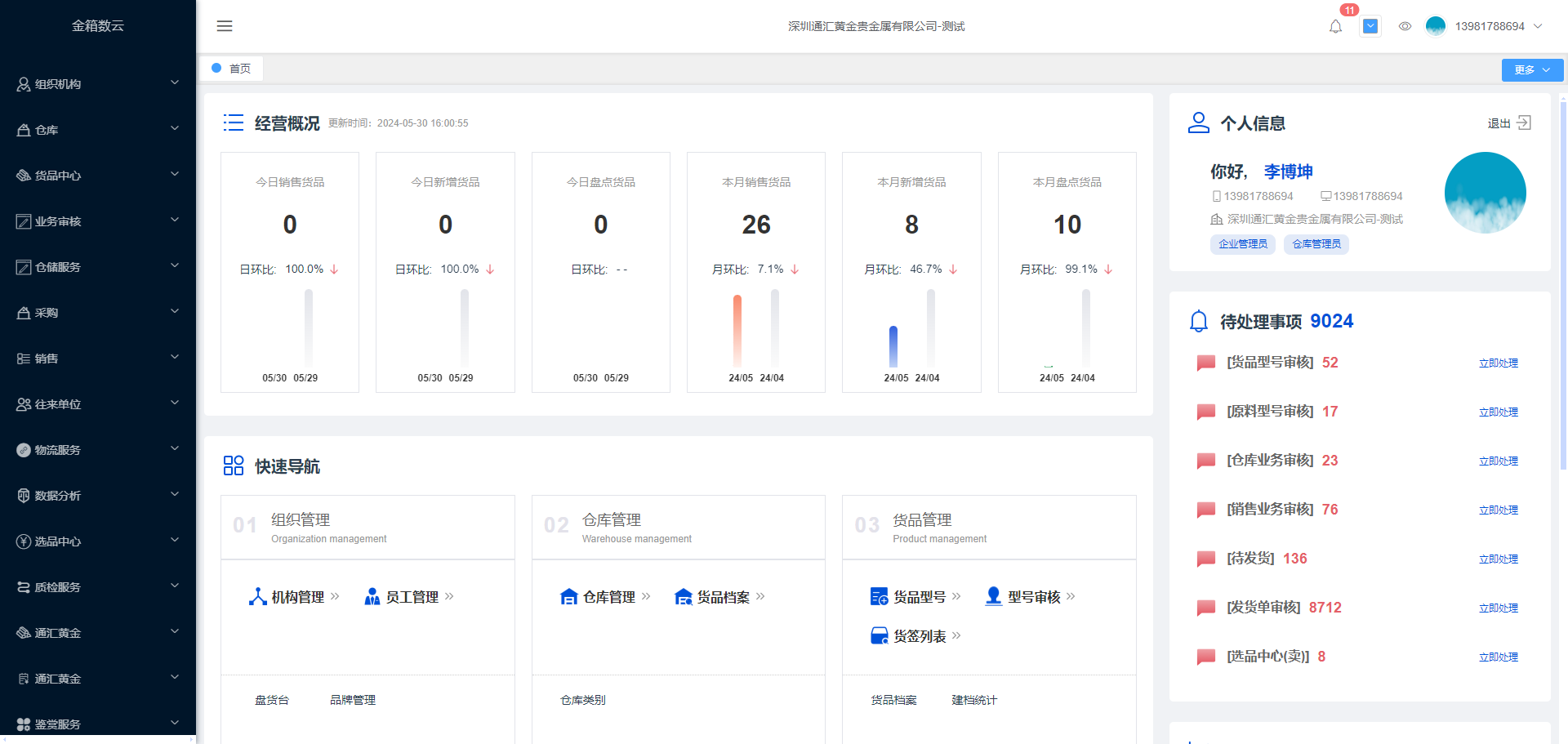
Task: Click the 仓库管理员 role tag
Action: click(x=1316, y=244)
